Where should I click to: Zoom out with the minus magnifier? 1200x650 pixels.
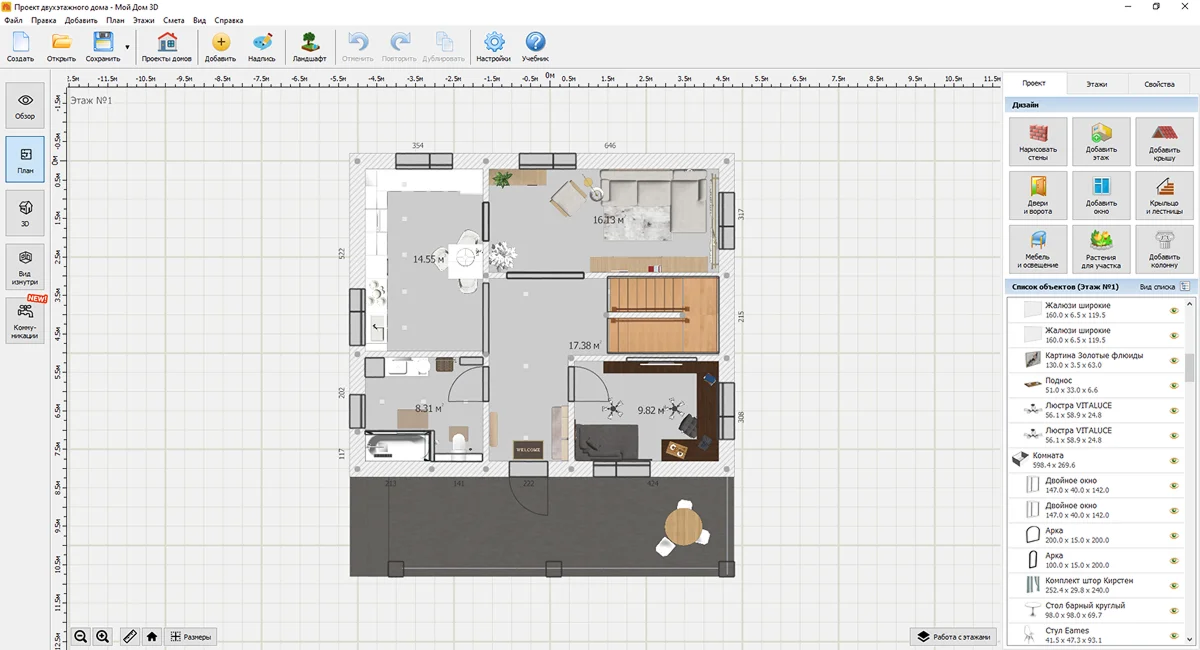click(x=81, y=636)
